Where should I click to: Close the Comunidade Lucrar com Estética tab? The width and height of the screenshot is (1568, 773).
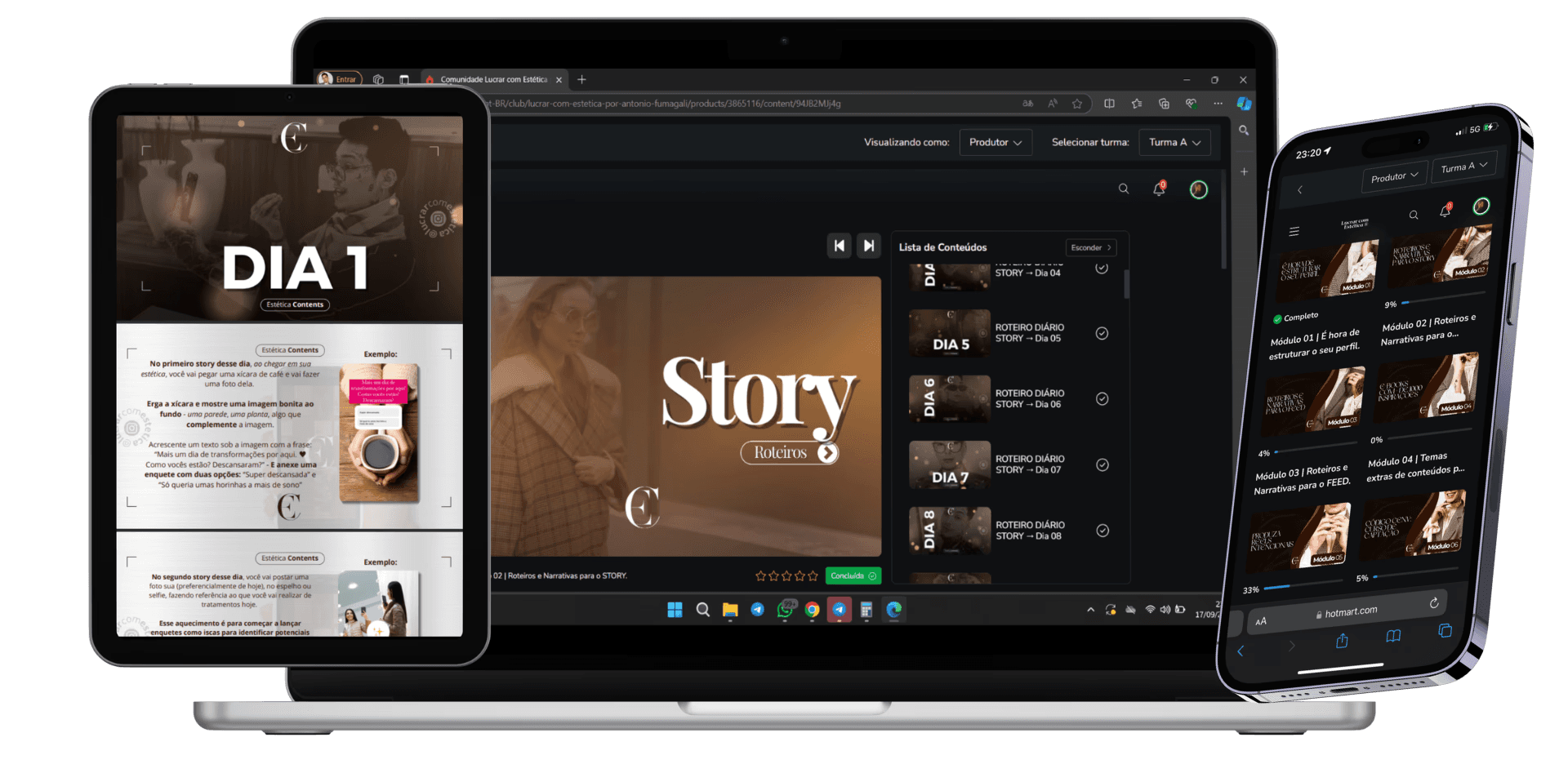point(559,80)
